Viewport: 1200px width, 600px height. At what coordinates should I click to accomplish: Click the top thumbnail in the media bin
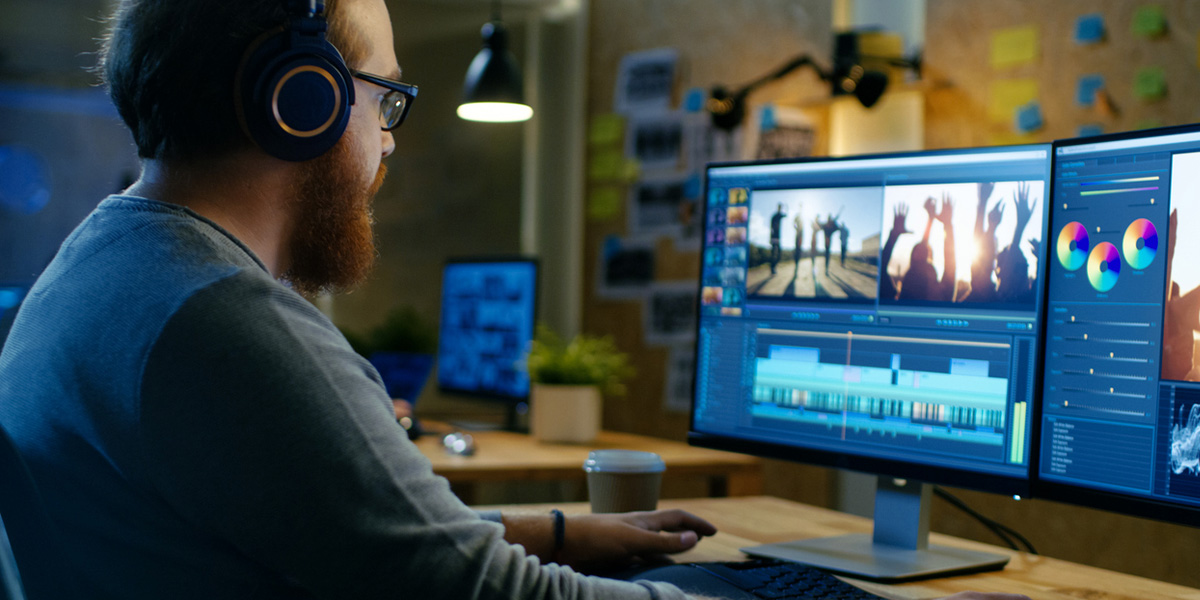tap(715, 196)
